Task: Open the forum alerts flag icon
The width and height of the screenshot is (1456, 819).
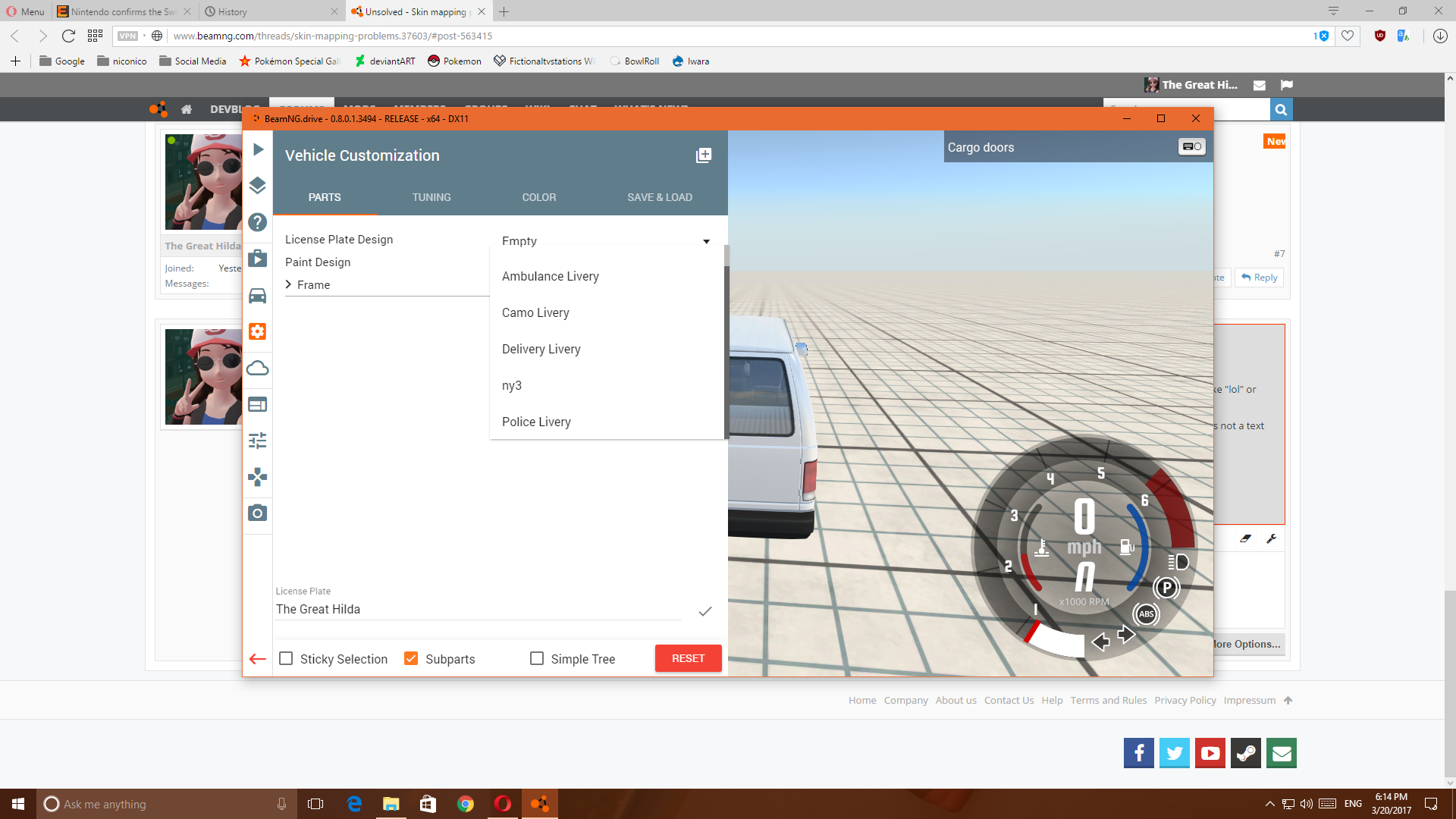Action: tap(1287, 85)
